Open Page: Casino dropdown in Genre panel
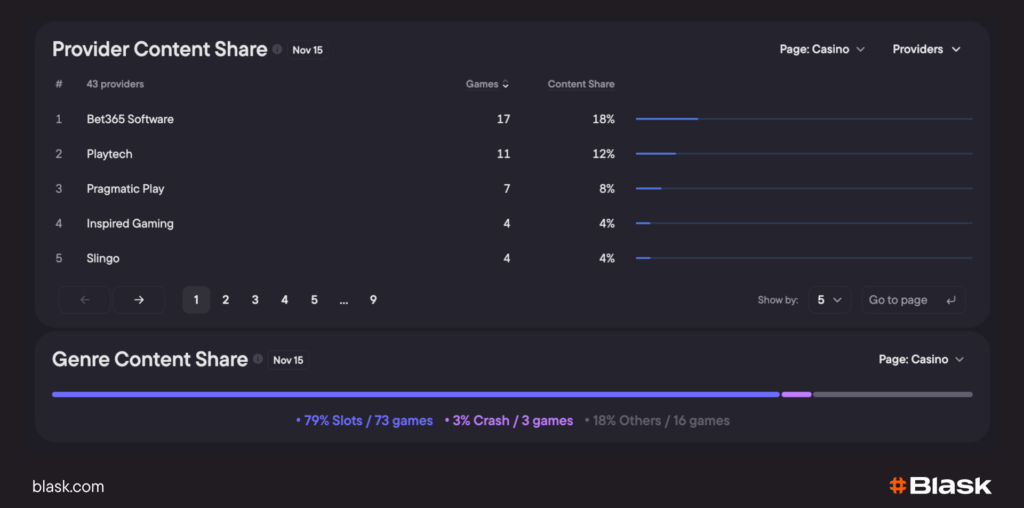The image size is (1024, 508). click(921, 359)
